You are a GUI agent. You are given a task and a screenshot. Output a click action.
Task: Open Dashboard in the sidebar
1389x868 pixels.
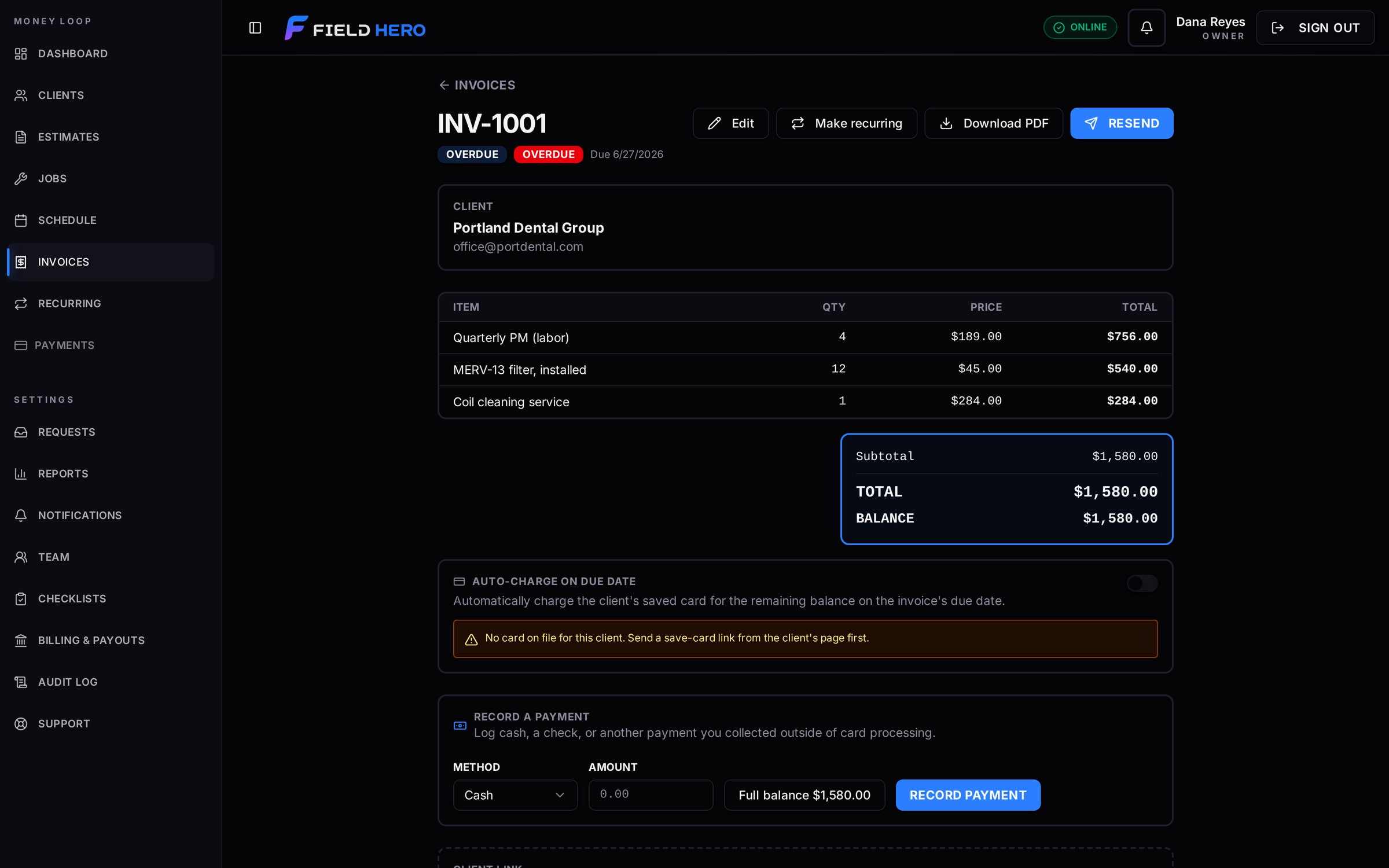110,54
